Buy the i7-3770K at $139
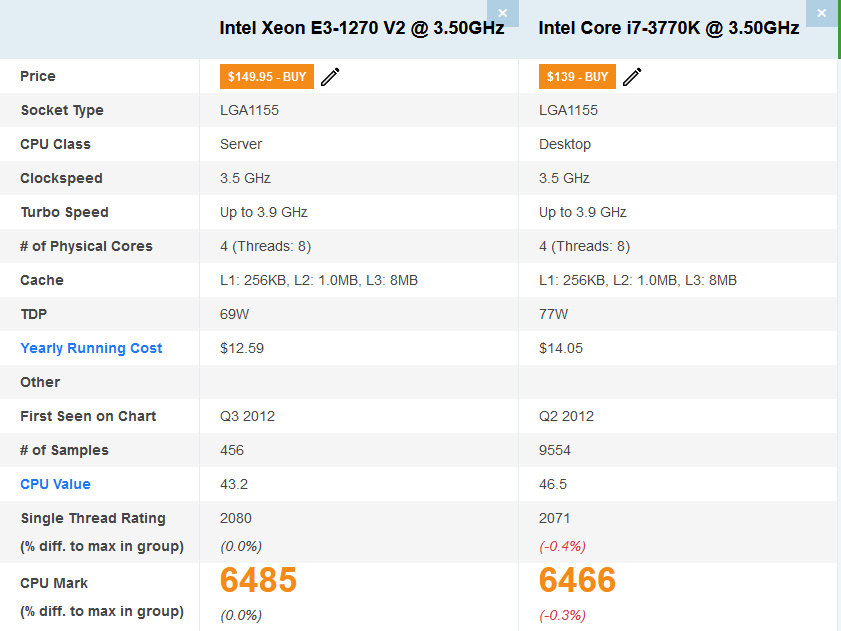841x631 pixels. (x=577, y=77)
